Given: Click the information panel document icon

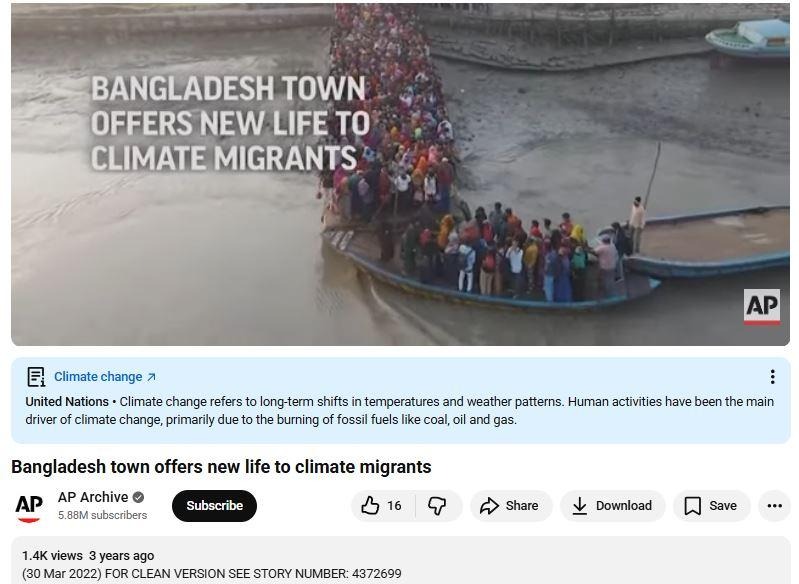Looking at the screenshot, I should click(36, 377).
